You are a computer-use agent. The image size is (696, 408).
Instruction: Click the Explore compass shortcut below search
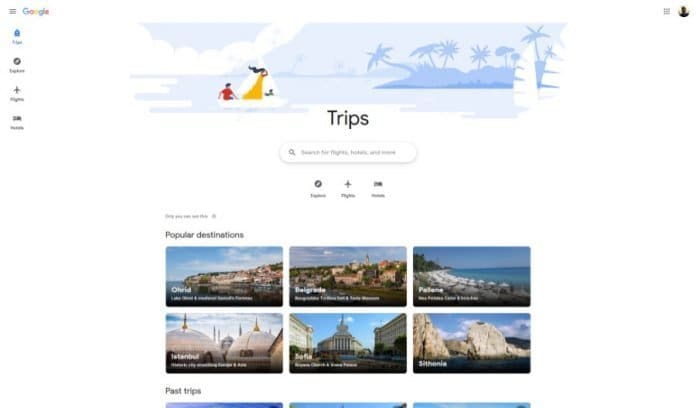[318, 188]
